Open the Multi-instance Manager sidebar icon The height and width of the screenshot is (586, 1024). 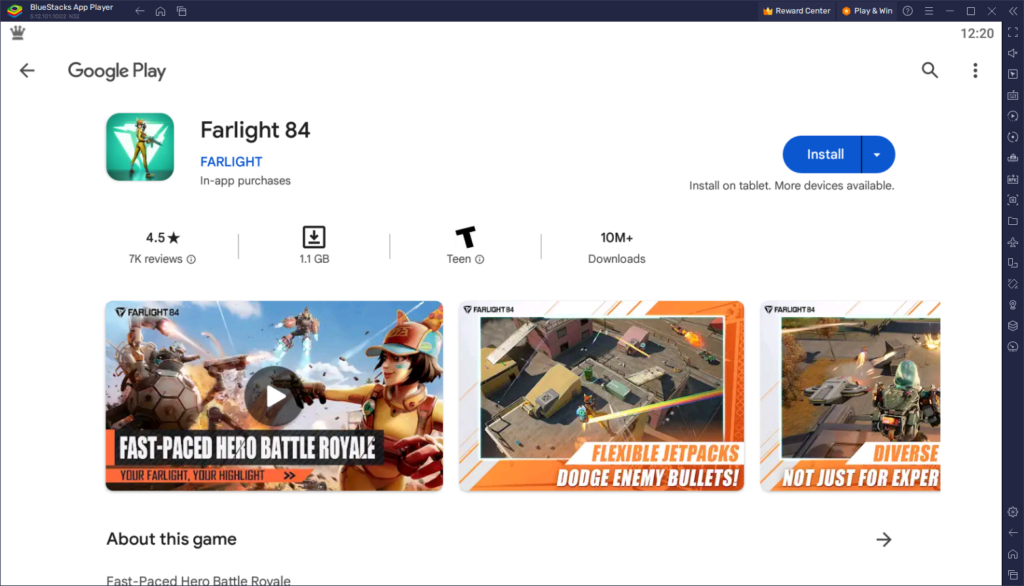[1013, 263]
